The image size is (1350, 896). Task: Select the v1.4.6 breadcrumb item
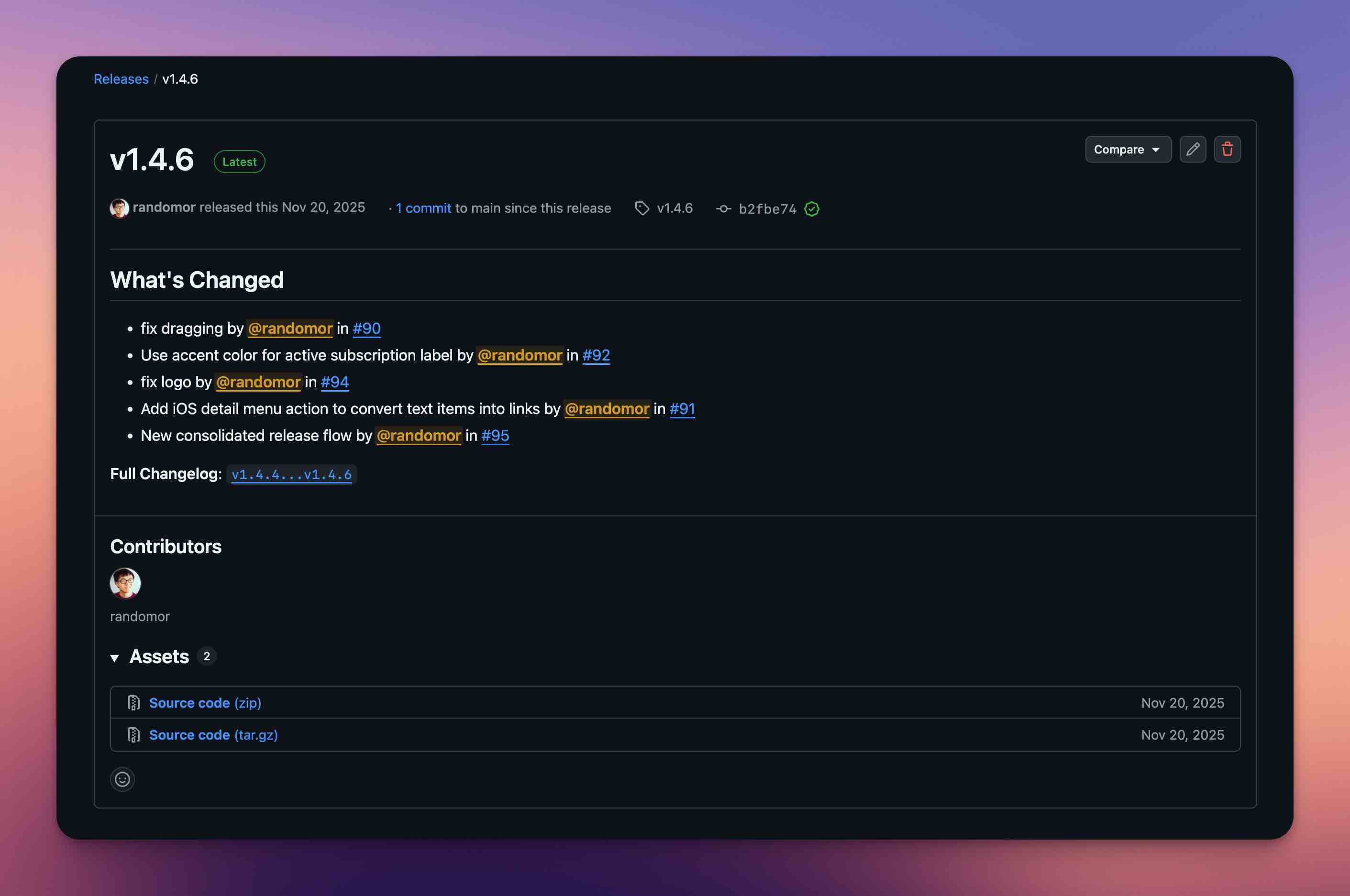coord(179,79)
